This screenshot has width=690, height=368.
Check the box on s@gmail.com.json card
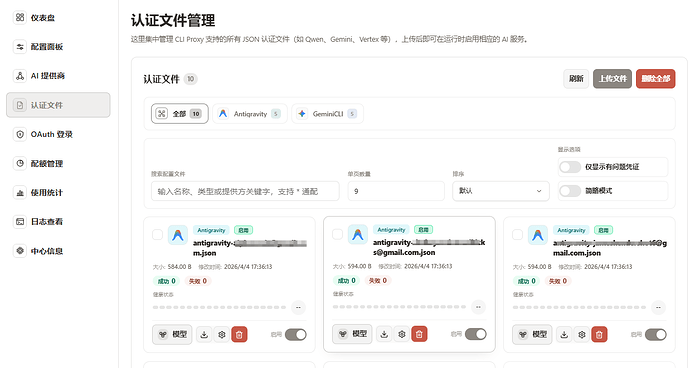(337, 234)
